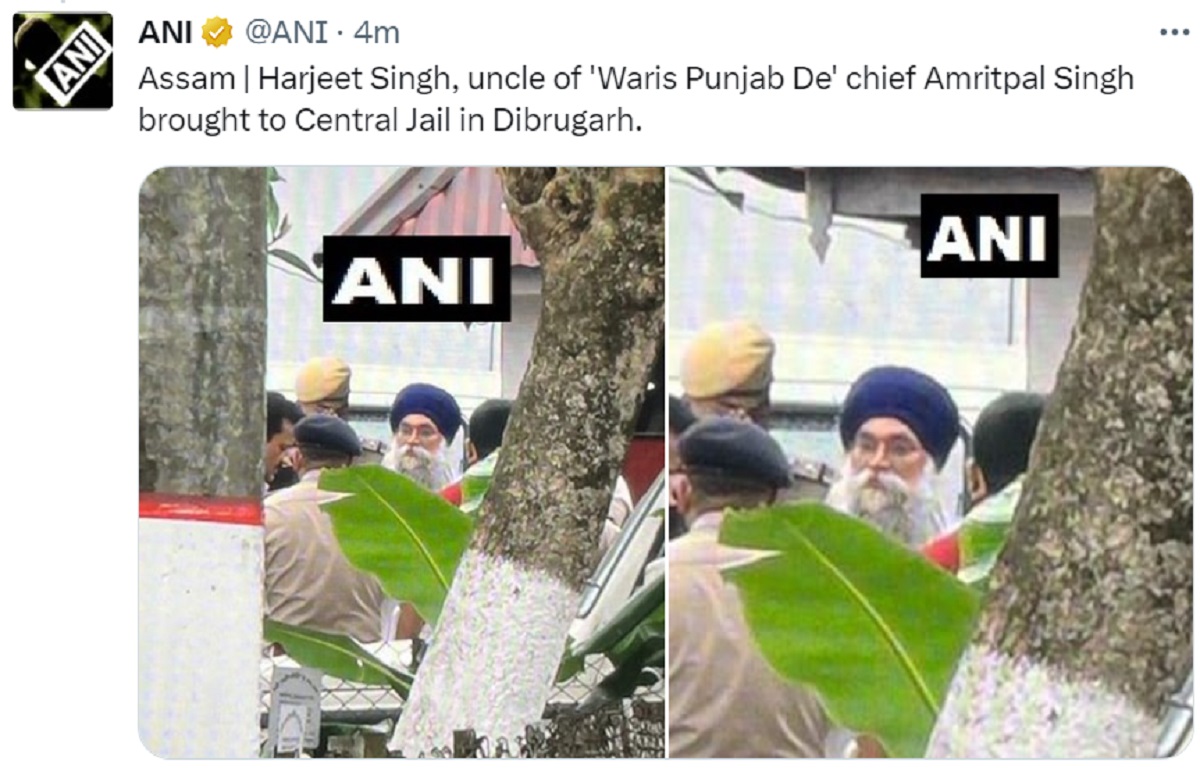Click the 4m timestamp of the tweet

click(377, 33)
